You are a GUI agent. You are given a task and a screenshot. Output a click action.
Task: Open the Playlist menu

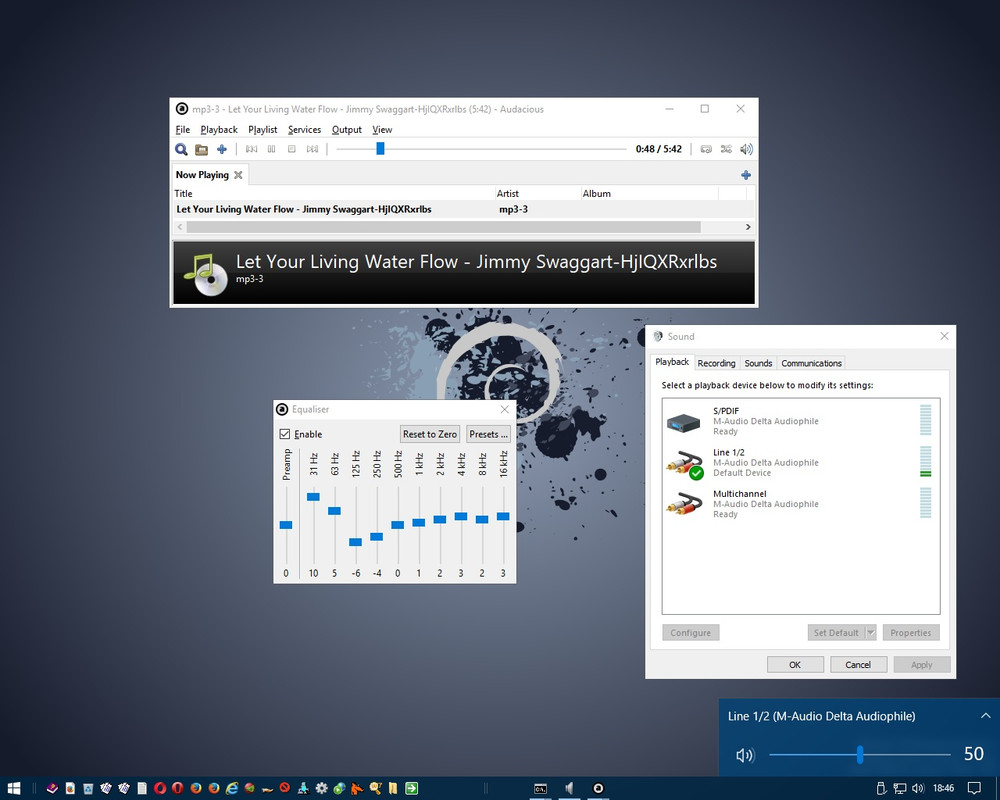[263, 130]
